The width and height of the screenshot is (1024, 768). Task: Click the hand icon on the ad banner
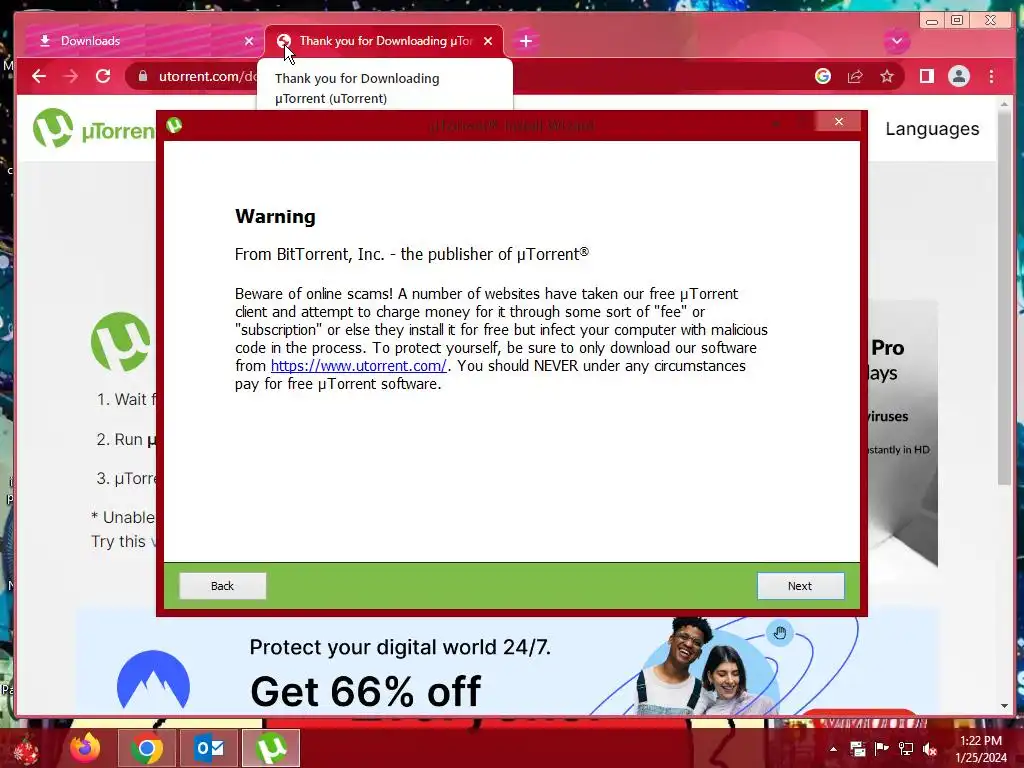[780, 633]
